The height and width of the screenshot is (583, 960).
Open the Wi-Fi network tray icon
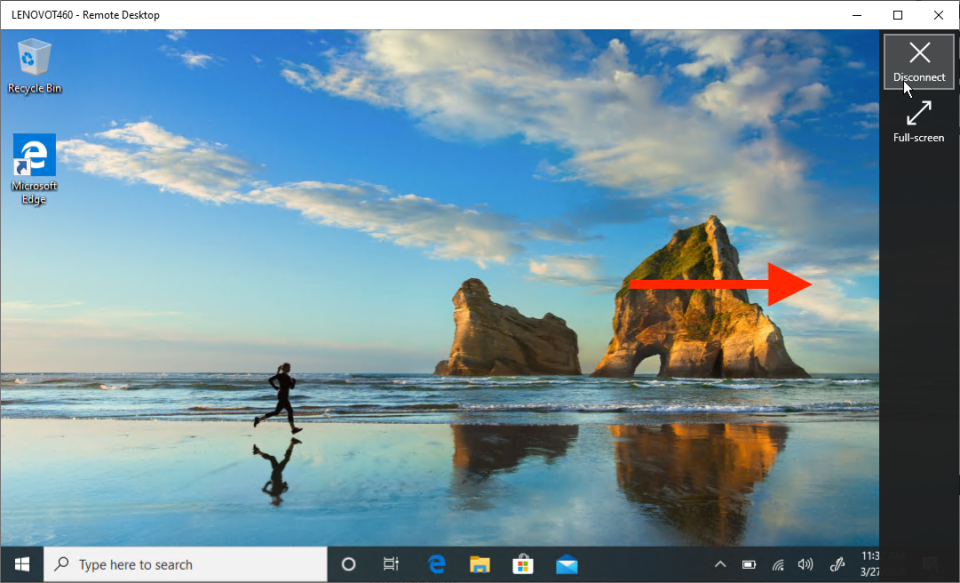(778, 564)
